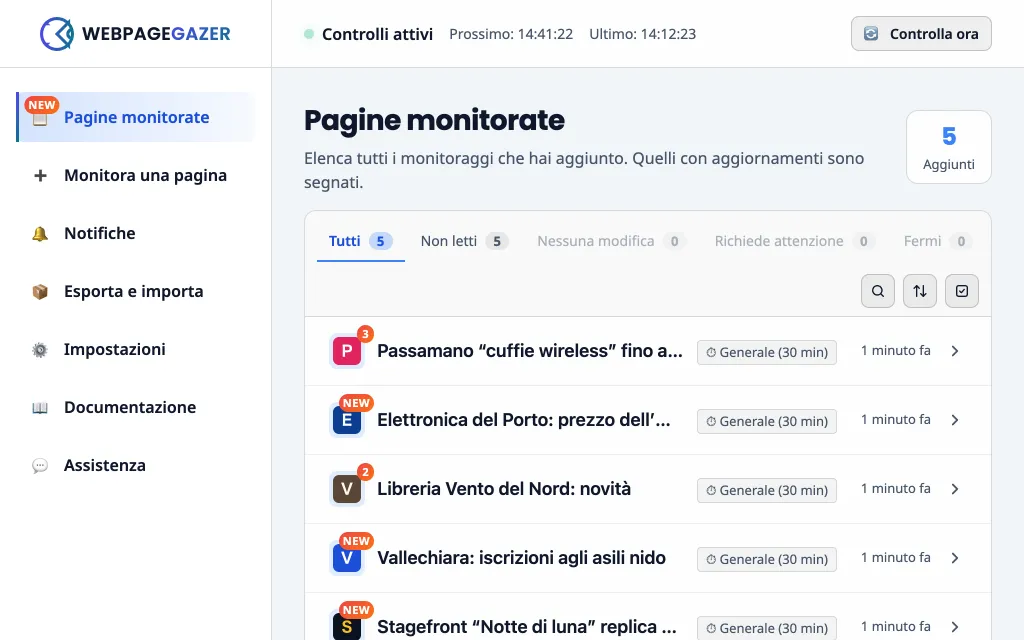Click the brown V avatar of Libreria Vento del Nord
Image resolution: width=1024 pixels, height=640 pixels.
click(347, 489)
